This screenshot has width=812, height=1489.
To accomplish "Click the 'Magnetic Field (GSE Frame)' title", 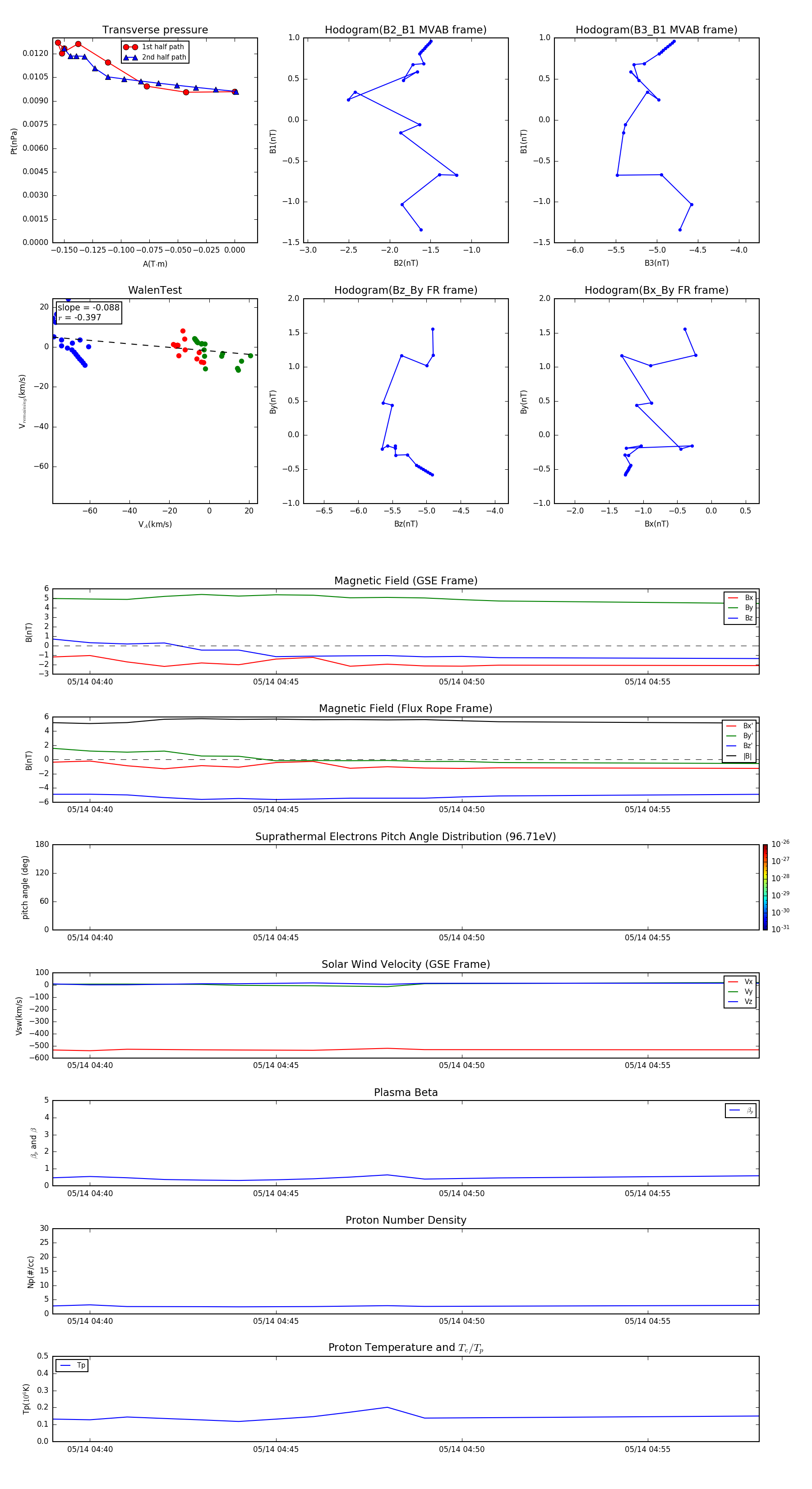I will click(x=406, y=581).
